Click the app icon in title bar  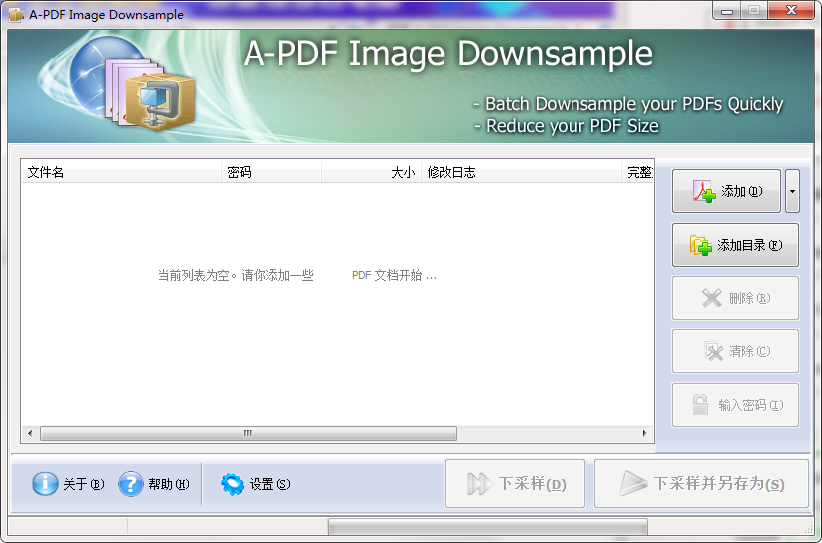pos(16,15)
